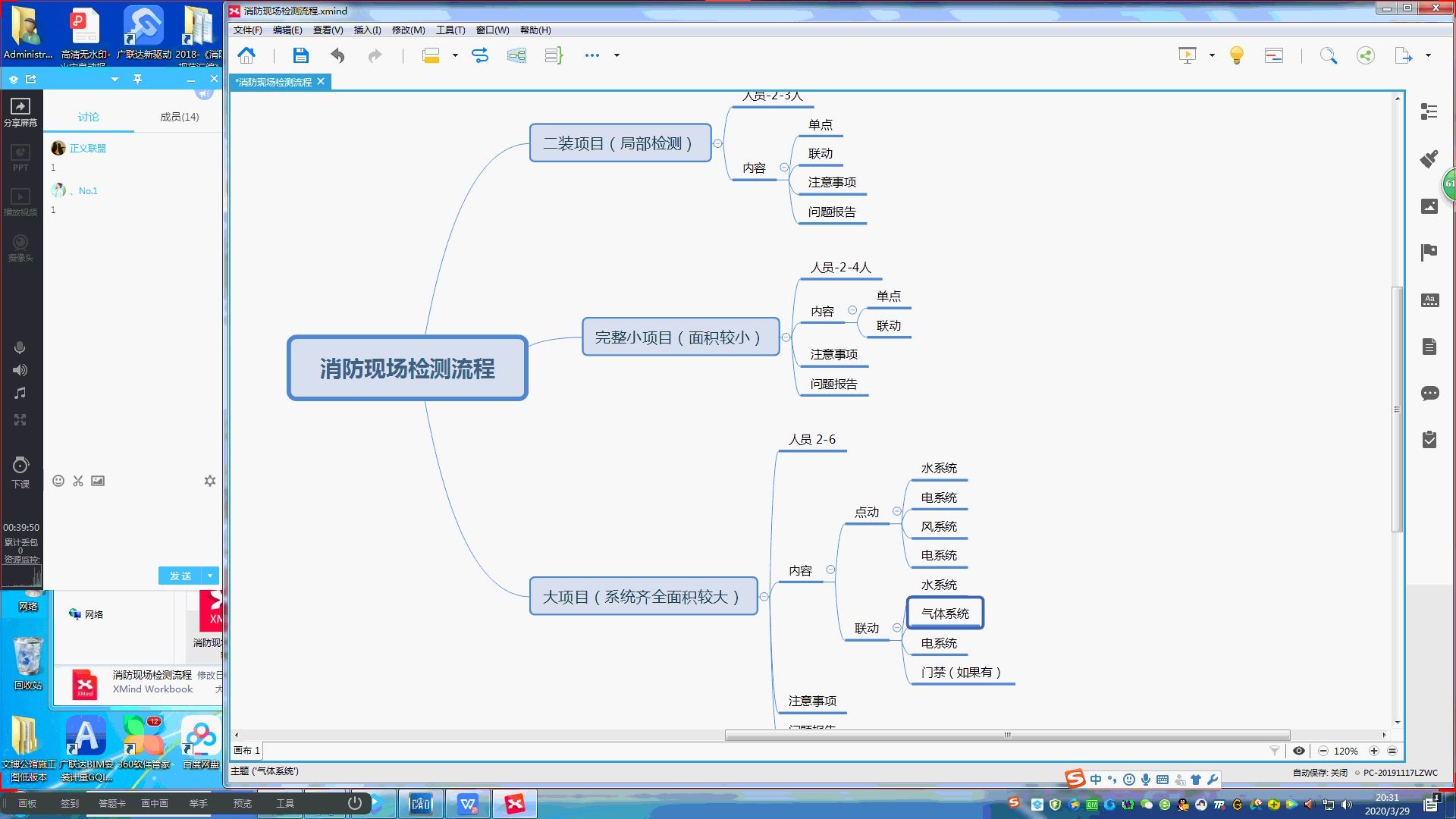Open the 文件(F) menu
1456x819 pixels.
[x=247, y=30]
